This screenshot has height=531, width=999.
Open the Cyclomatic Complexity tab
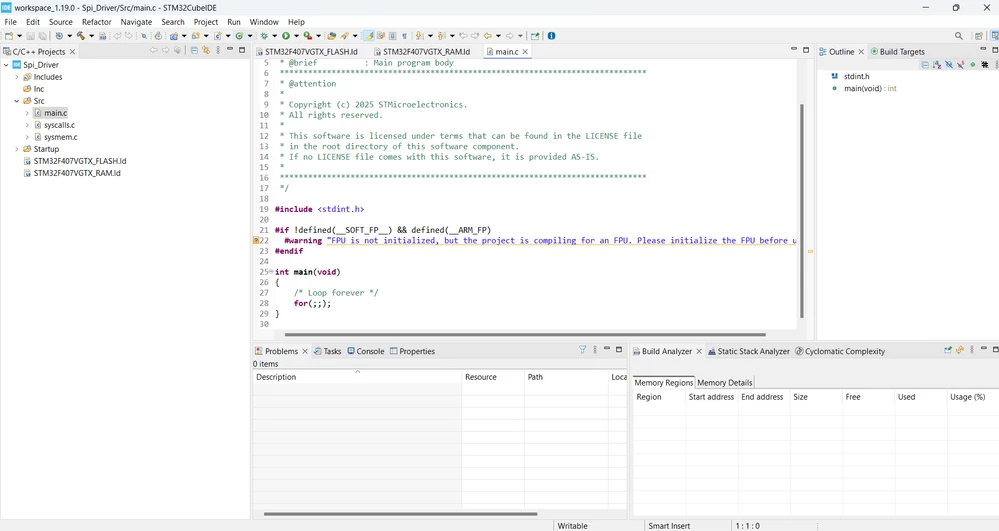(x=840, y=351)
